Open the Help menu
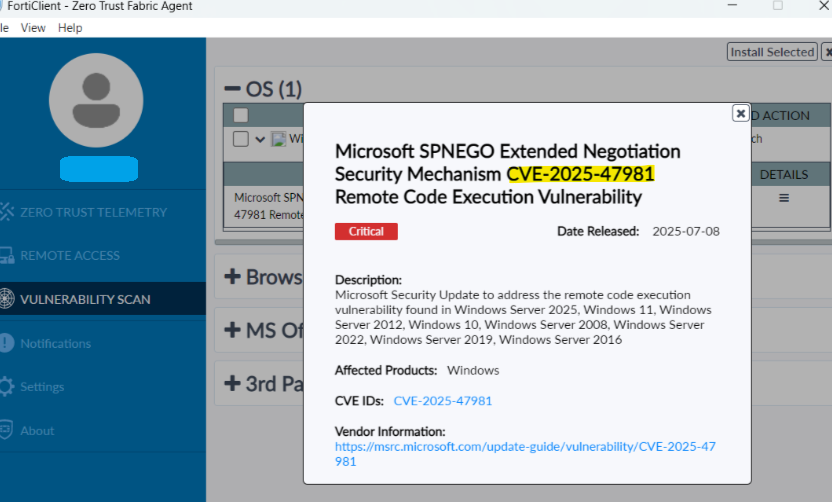The width and height of the screenshot is (832, 502). point(70,28)
